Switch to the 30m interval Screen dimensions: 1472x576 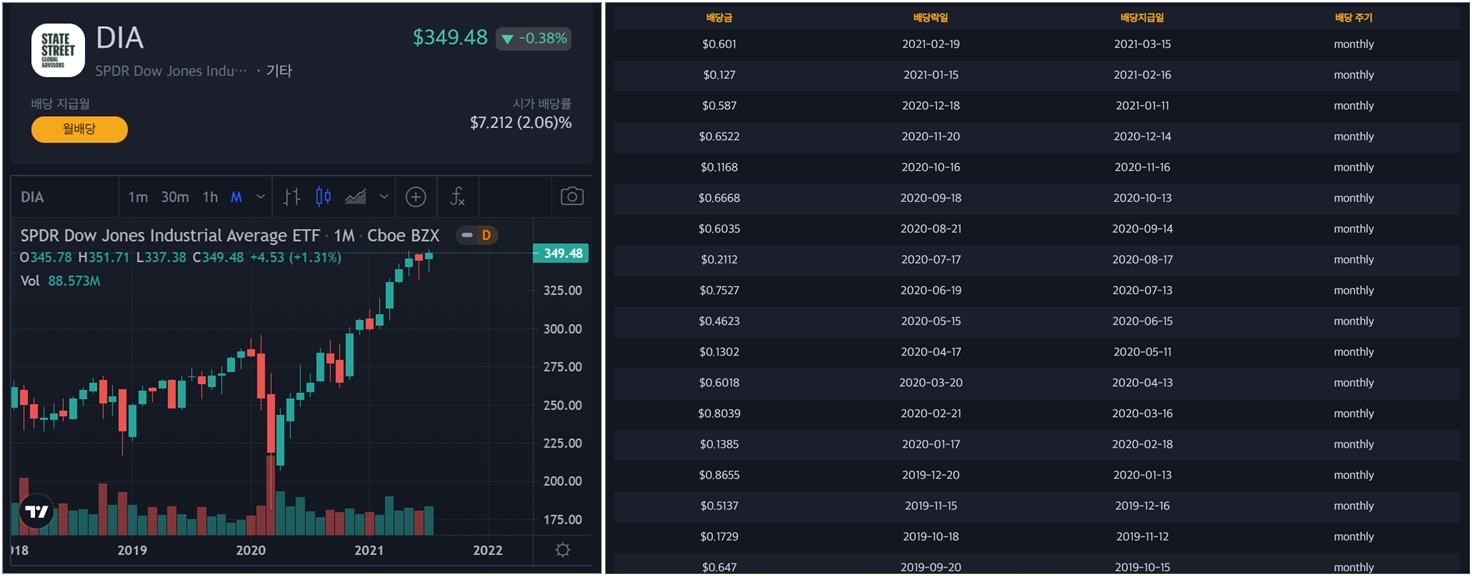coord(175,197)
